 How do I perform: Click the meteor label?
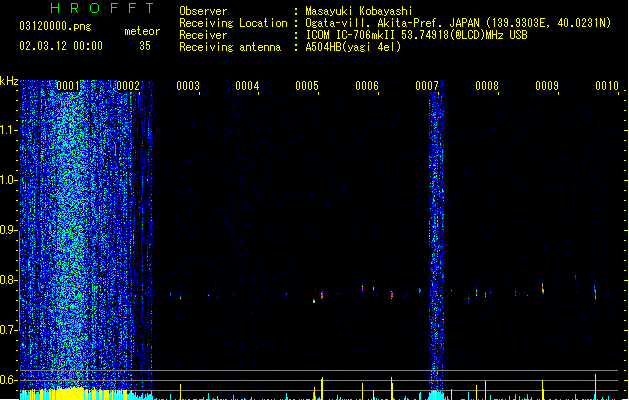click(142, 31)
